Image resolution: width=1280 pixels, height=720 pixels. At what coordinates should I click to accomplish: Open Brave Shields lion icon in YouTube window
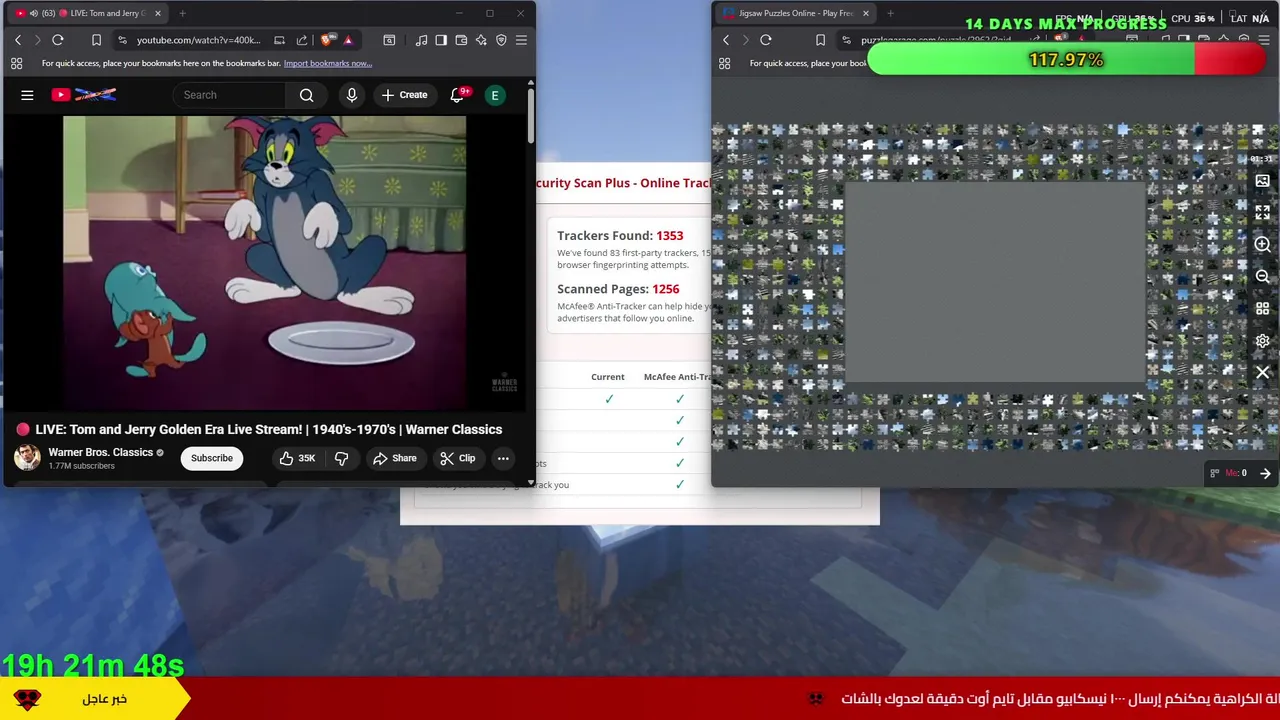(327, 40)
